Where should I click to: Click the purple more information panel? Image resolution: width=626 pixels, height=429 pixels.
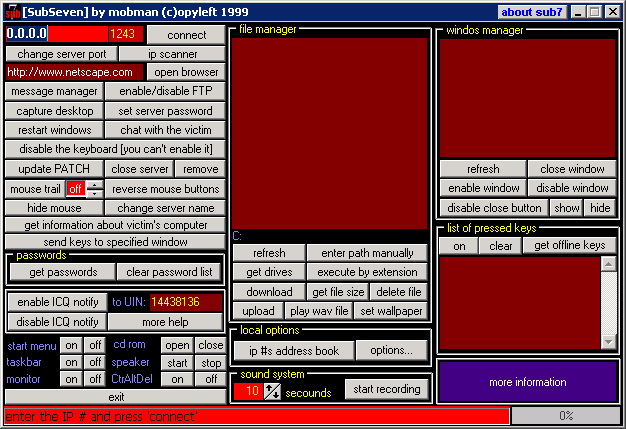(527, 382)
